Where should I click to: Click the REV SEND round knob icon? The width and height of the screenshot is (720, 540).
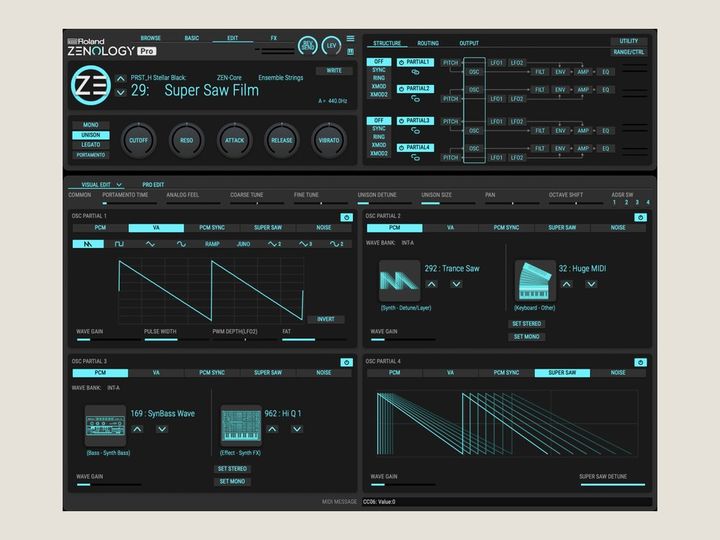(x=308, y=45)
